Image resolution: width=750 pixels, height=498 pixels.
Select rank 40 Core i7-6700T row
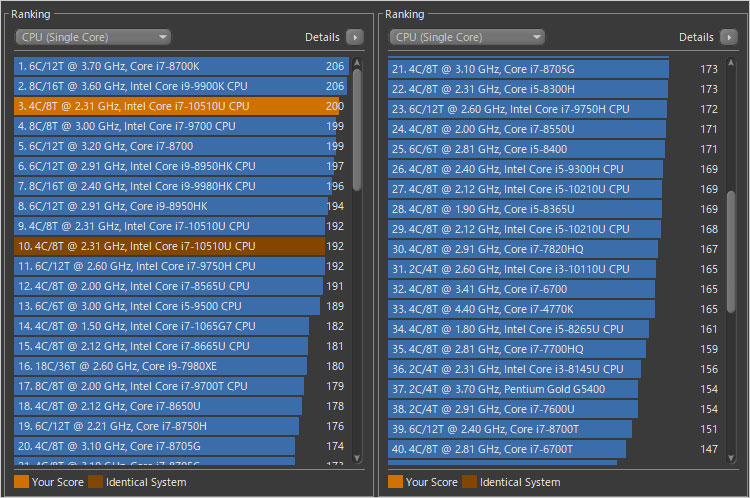tap(508, 449)
